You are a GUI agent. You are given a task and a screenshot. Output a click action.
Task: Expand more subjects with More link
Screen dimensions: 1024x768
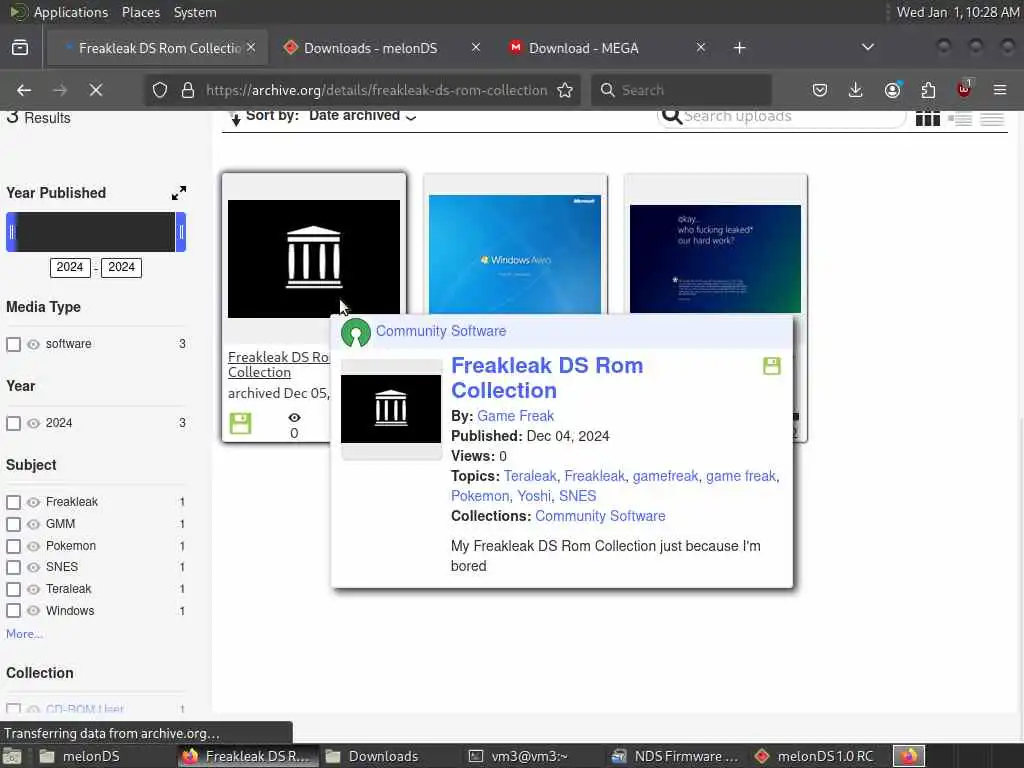(x=24, y=633)
